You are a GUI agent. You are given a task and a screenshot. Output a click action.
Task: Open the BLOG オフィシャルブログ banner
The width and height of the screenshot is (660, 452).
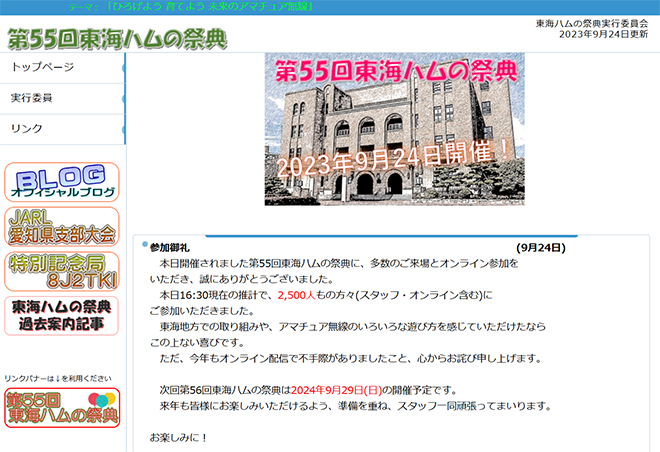[62, 182]
